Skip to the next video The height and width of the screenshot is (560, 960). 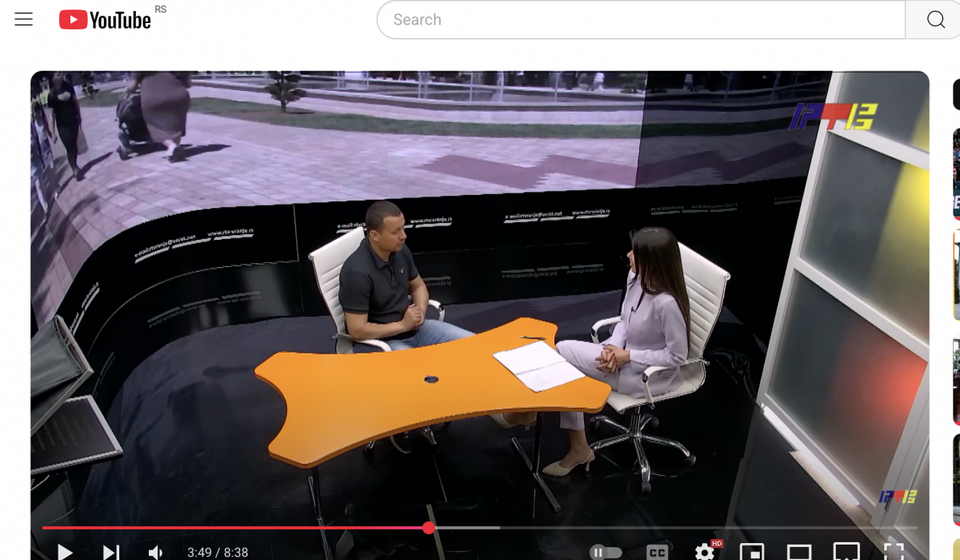tap(111, 552)
